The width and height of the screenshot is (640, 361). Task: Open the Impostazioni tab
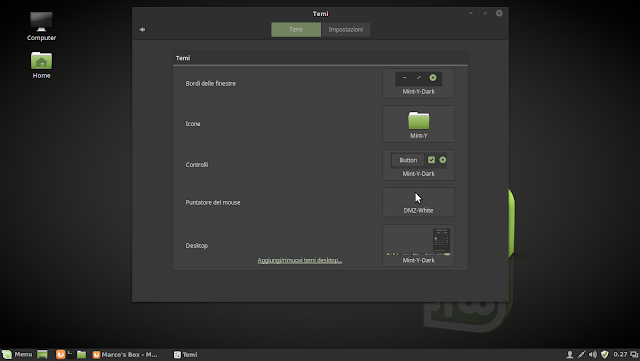point(346,29)
